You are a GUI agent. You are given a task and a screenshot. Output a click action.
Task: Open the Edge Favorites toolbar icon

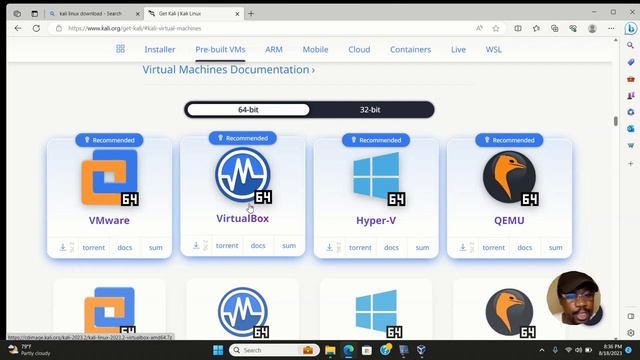(x=536, y=28)
